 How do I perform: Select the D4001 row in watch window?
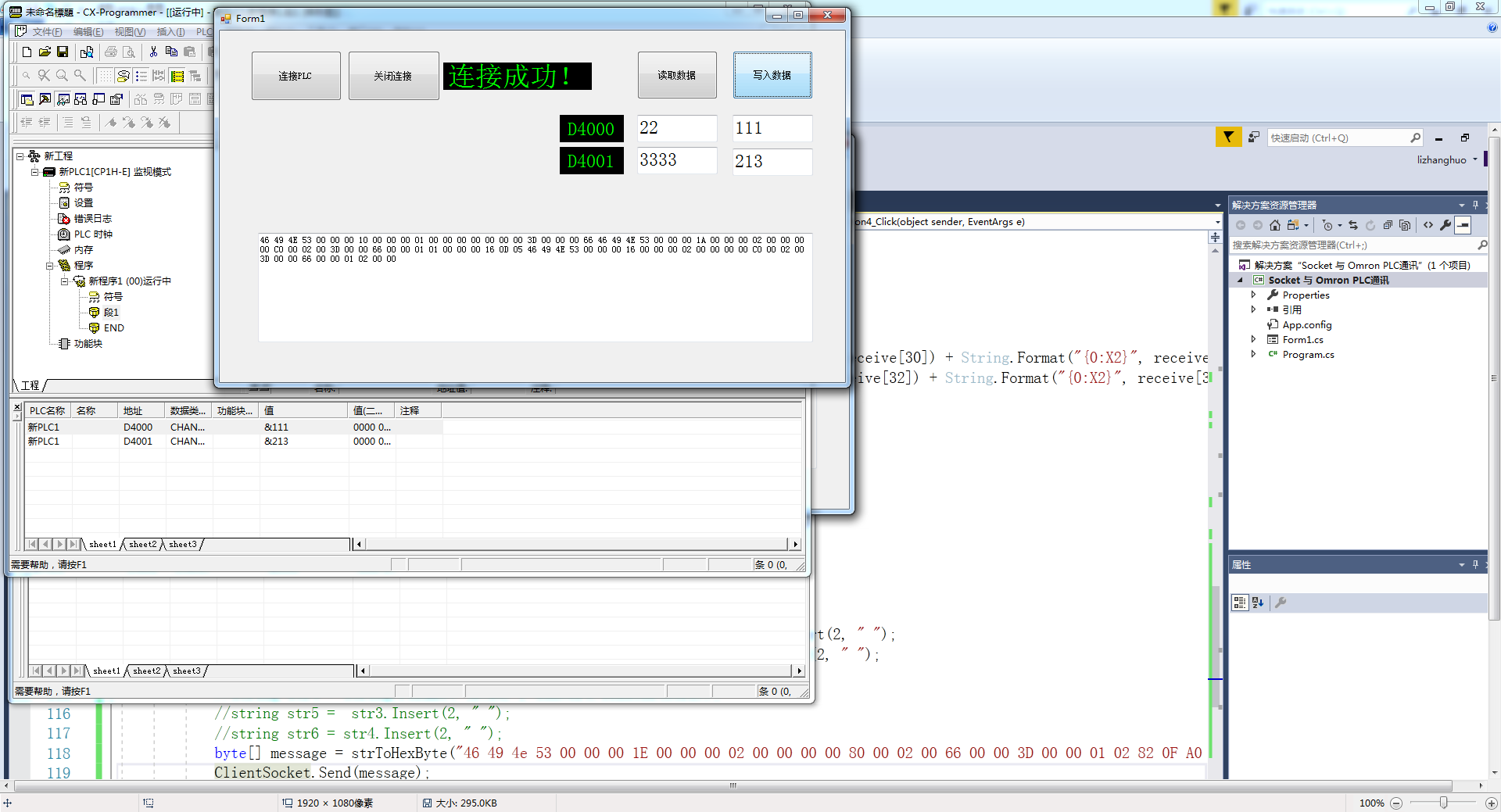click(235, 442)
